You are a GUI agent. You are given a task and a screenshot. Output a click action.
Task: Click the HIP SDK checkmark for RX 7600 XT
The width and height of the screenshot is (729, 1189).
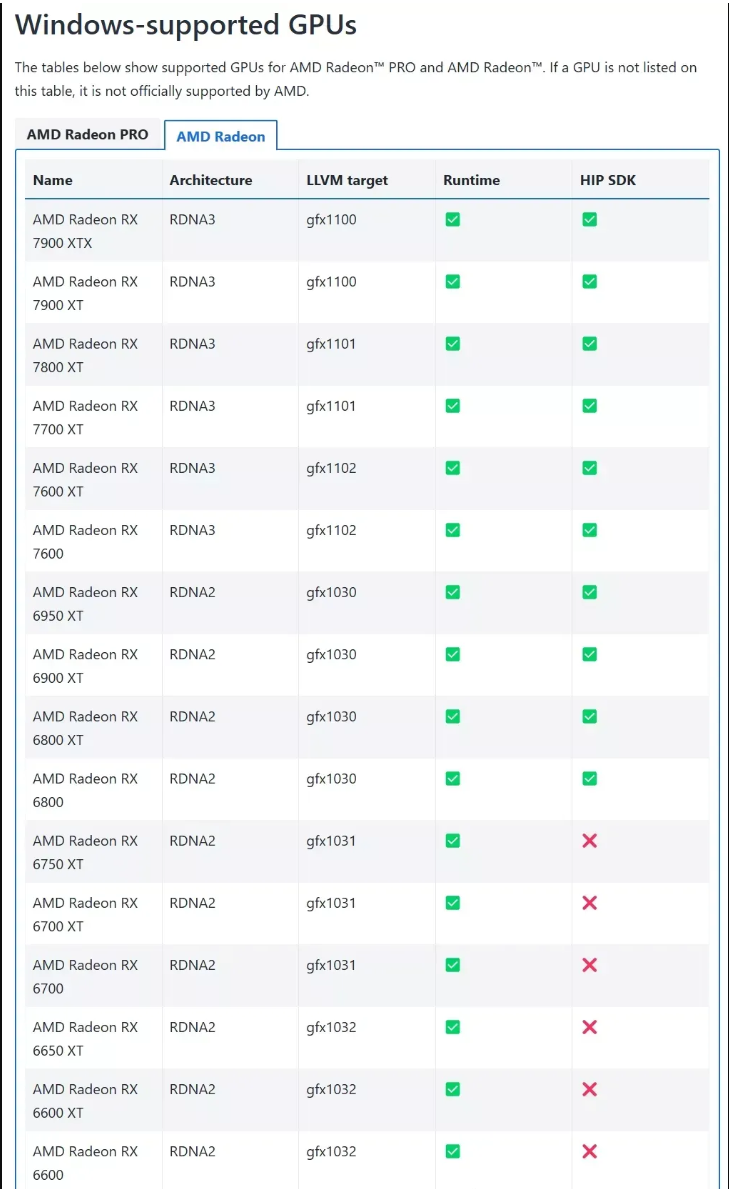pos(589,468)
